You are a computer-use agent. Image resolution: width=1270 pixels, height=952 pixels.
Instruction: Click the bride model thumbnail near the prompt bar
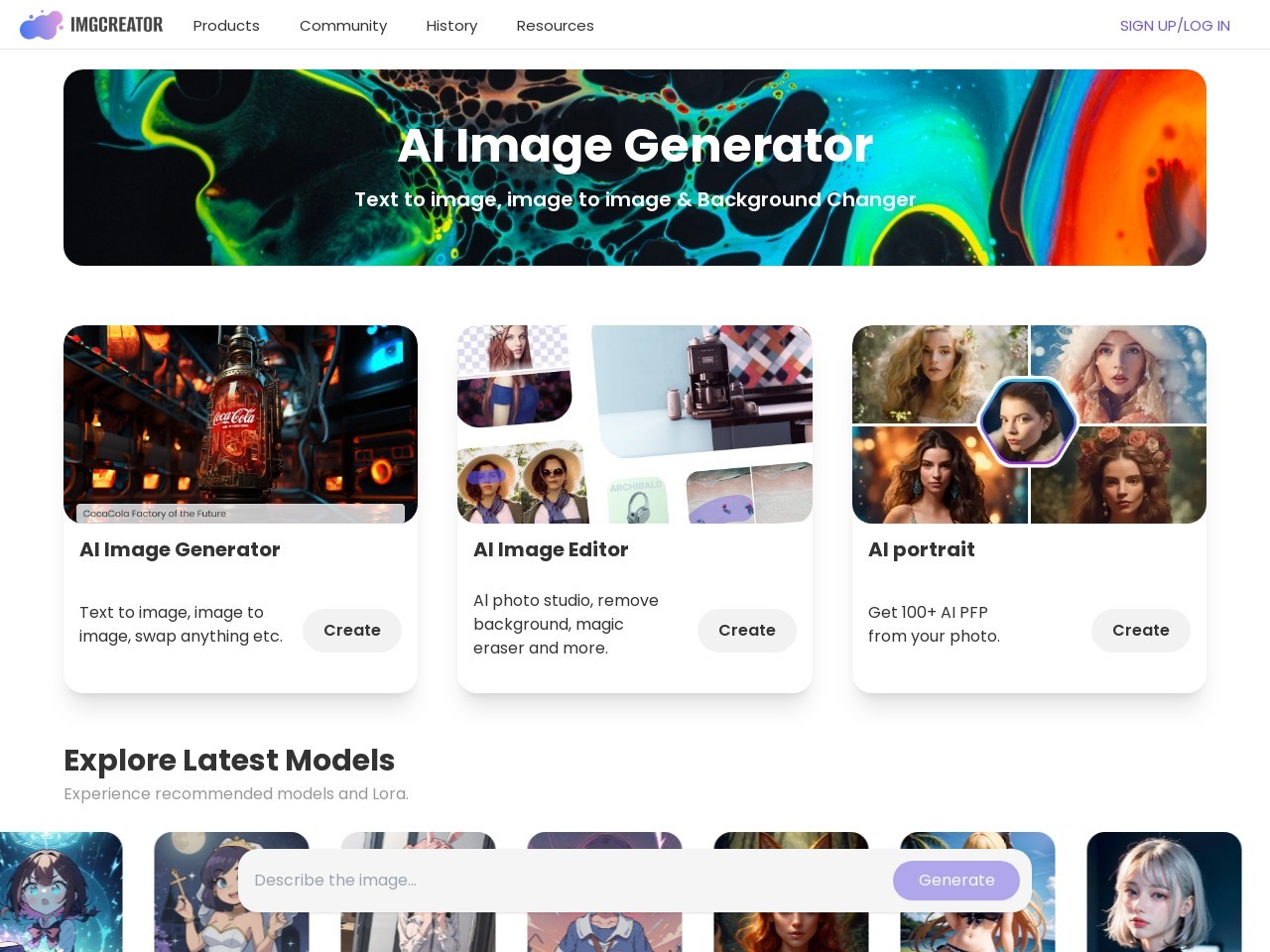(x=231, y=891)
